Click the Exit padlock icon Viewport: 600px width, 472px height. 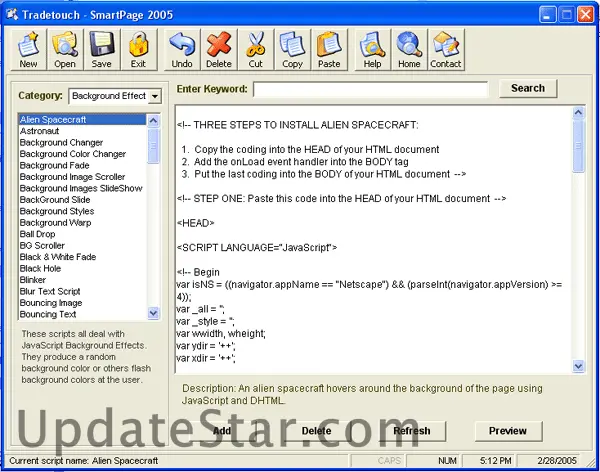[138, 49]
